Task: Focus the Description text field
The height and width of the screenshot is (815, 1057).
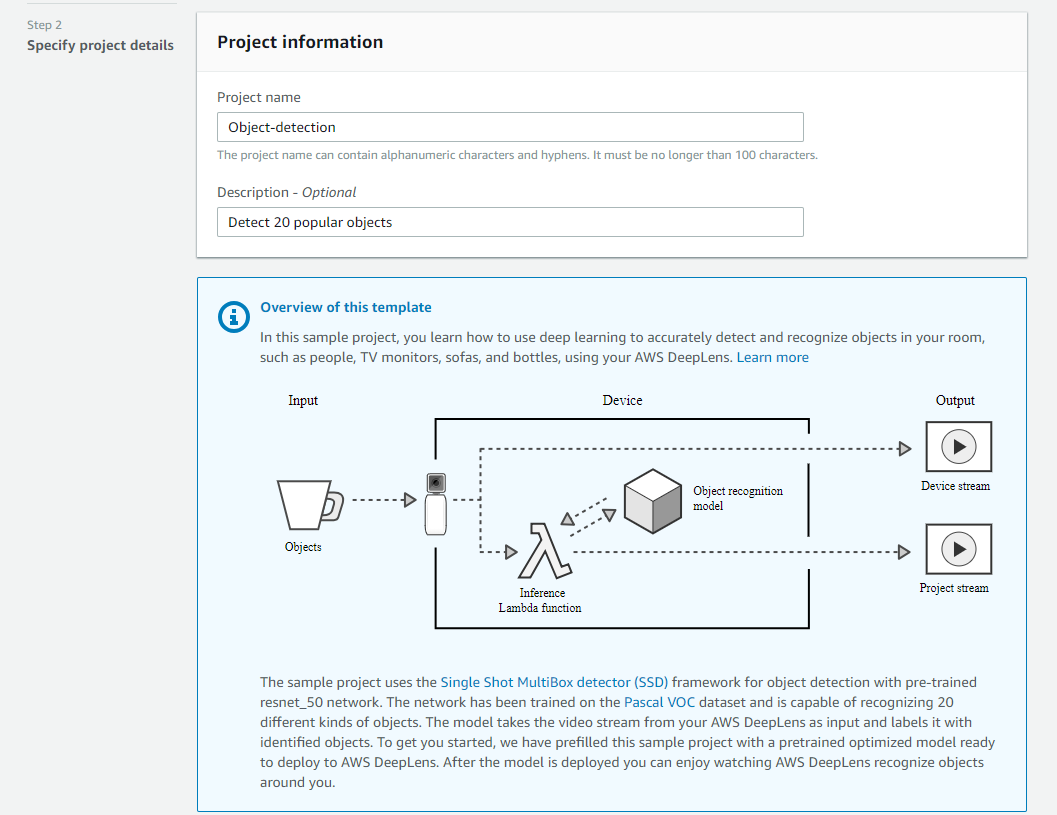Action: click(510, 222)
